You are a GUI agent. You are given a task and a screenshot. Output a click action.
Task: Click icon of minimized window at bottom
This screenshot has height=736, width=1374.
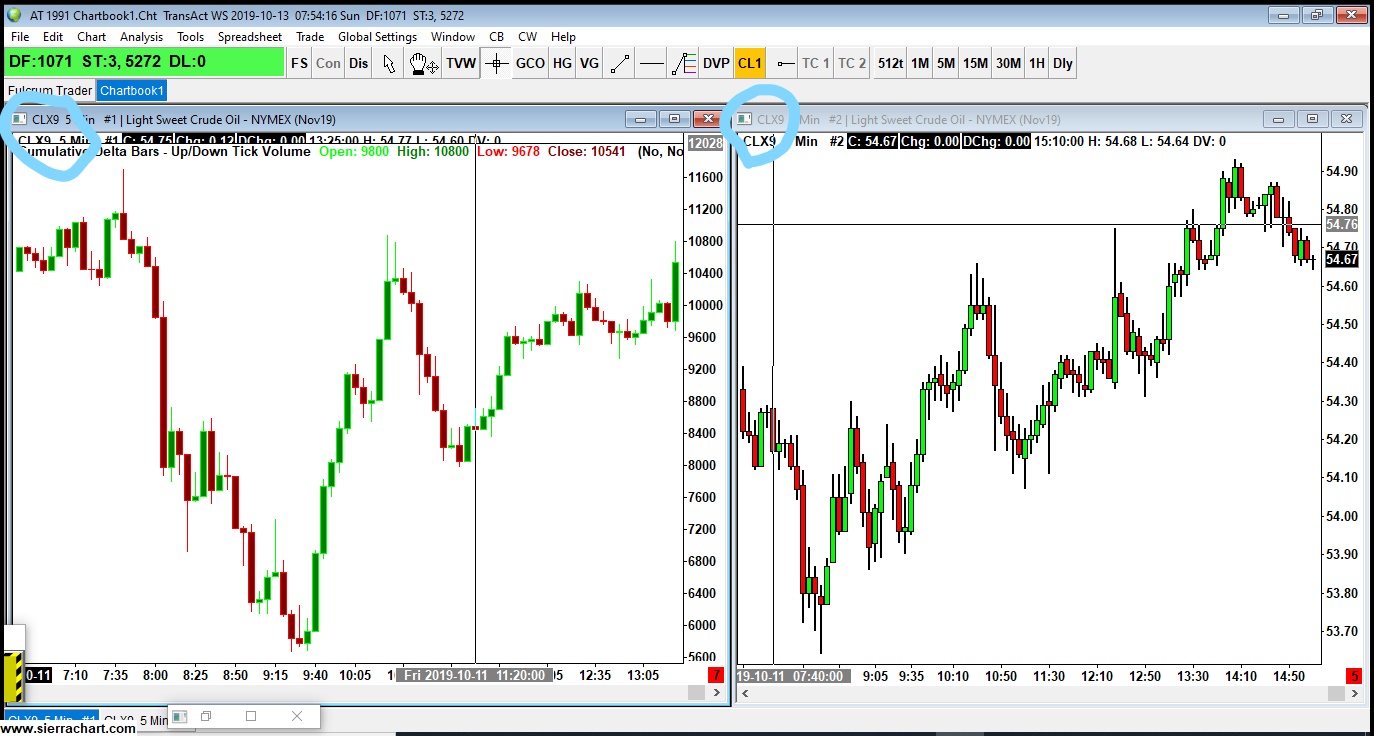click(180, 716)
